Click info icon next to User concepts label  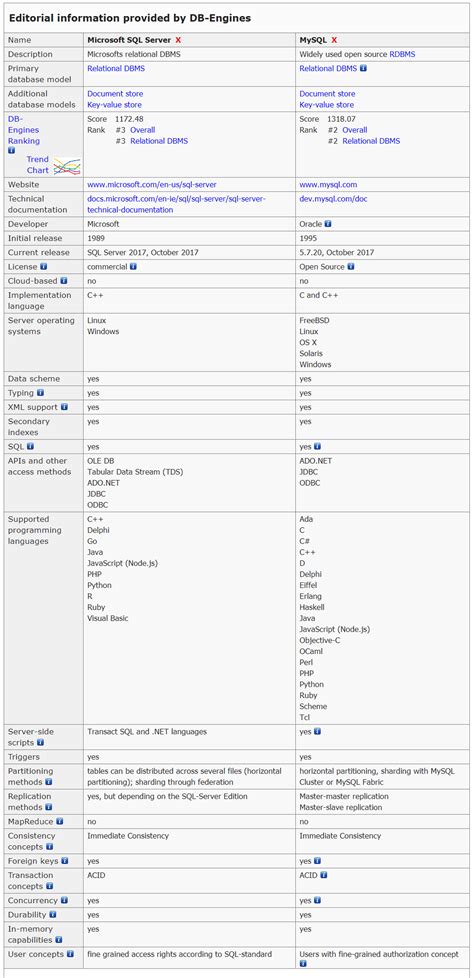click(x=70, y=954)
